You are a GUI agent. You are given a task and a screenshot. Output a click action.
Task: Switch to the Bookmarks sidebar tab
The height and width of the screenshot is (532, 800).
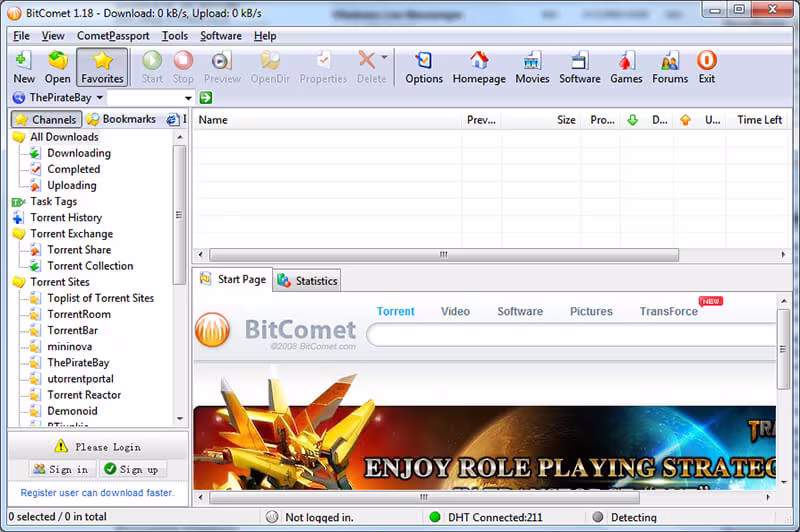click(x=121, y=119)
